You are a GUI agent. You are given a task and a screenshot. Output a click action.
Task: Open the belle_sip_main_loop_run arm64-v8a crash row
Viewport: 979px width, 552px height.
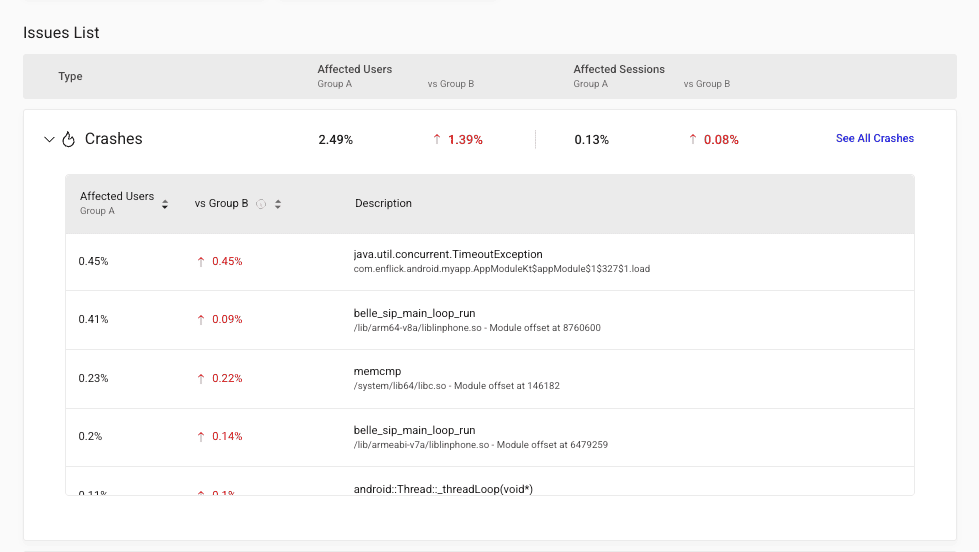tap(414, 313)
